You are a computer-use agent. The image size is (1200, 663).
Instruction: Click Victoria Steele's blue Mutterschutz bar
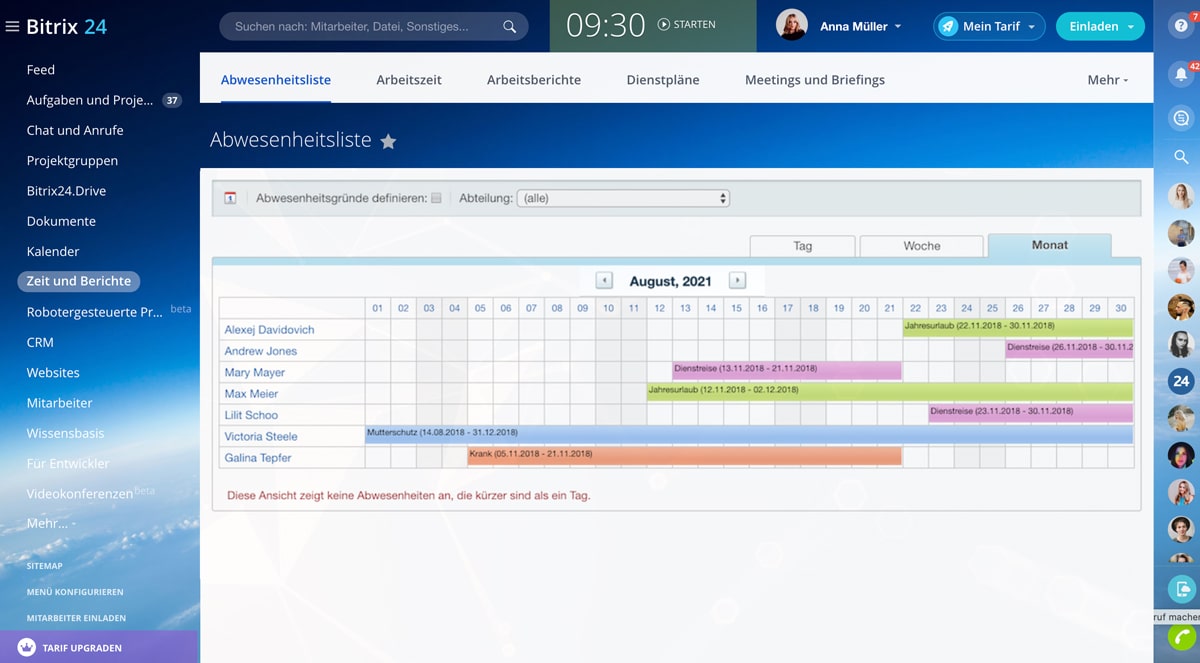(748, 435)
